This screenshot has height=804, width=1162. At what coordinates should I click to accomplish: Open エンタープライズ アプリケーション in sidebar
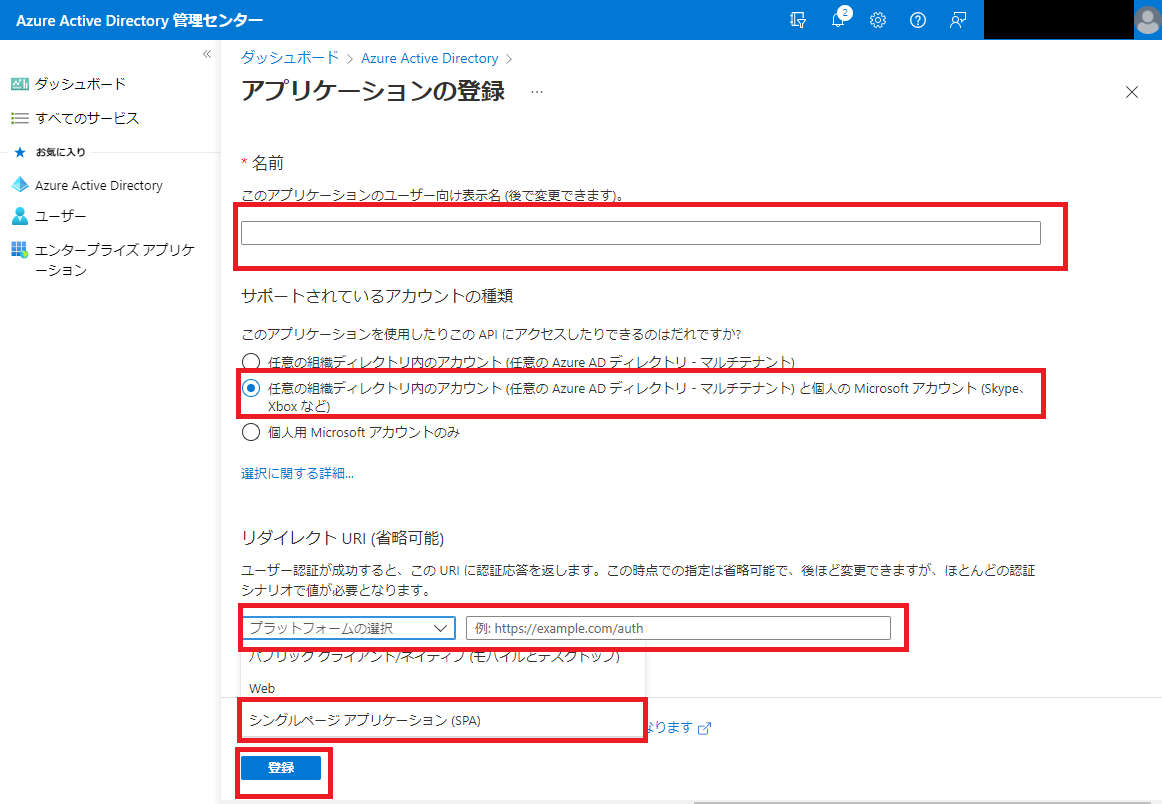pos(114,260)
